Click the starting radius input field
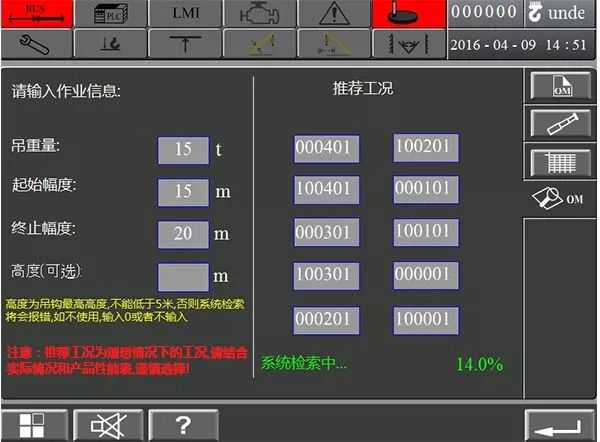 tap(183, 191)
